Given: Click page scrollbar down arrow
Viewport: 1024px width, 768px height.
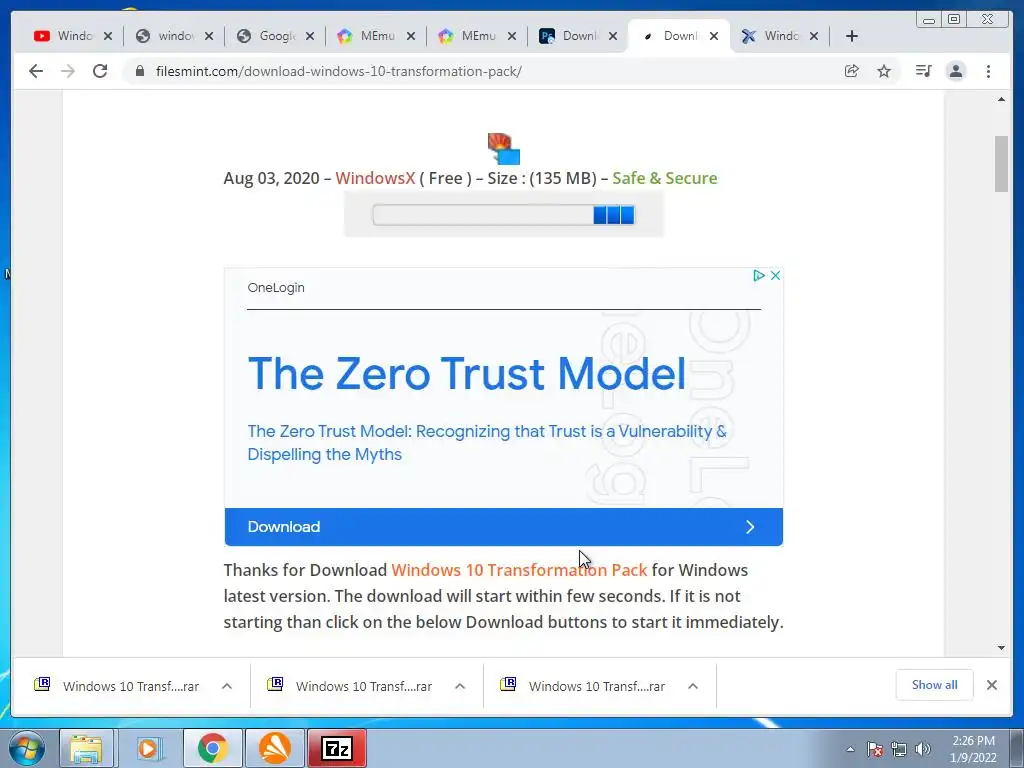Looking at the screenshot, I should 1001,648.
